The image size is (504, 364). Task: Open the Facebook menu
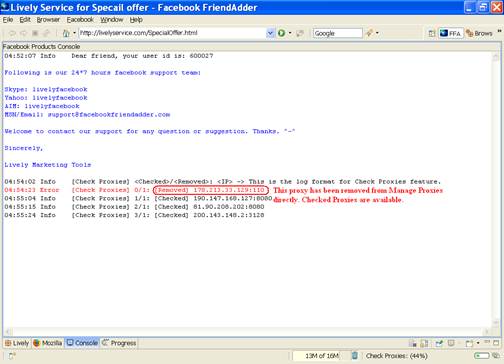(x=80, y=20)
